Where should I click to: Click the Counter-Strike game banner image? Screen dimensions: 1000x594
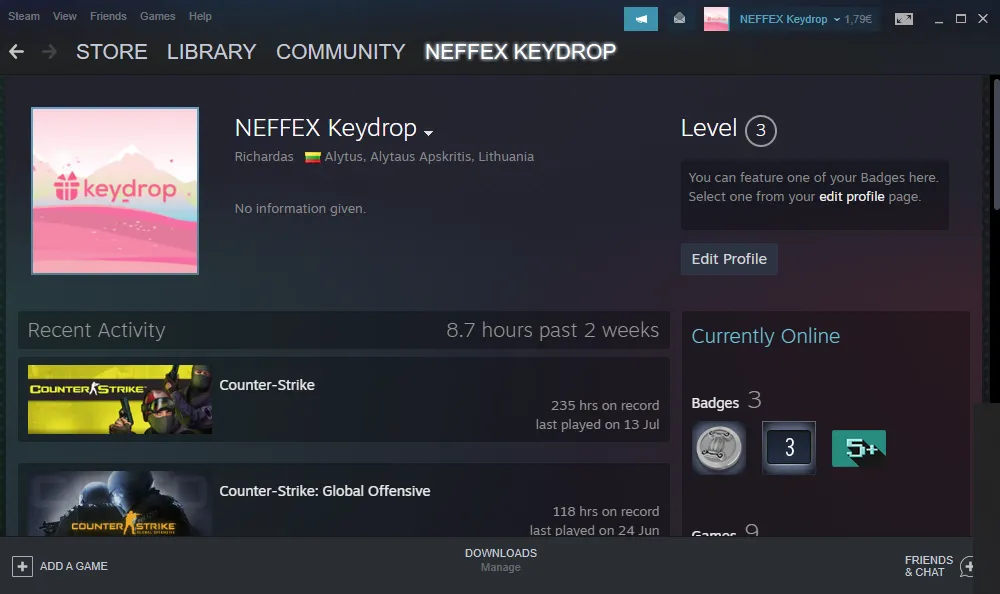[x=120, y=399]
